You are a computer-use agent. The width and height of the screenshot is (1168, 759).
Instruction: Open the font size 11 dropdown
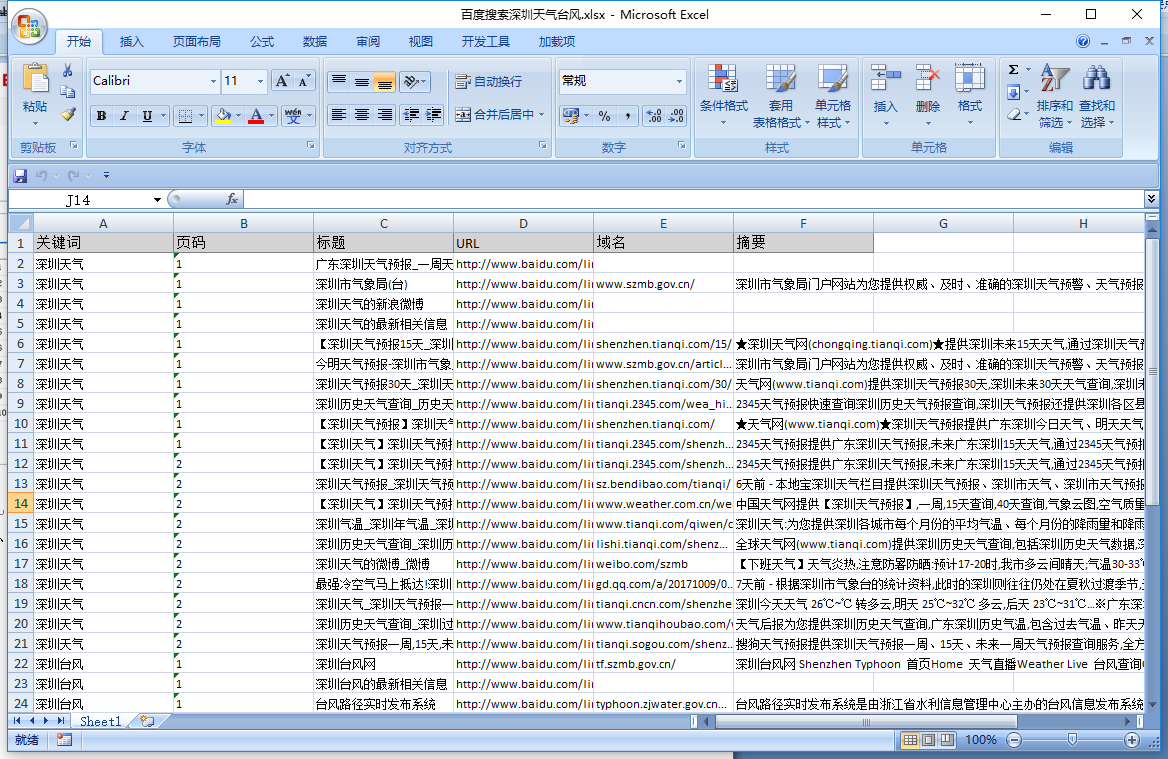(260, 81)
